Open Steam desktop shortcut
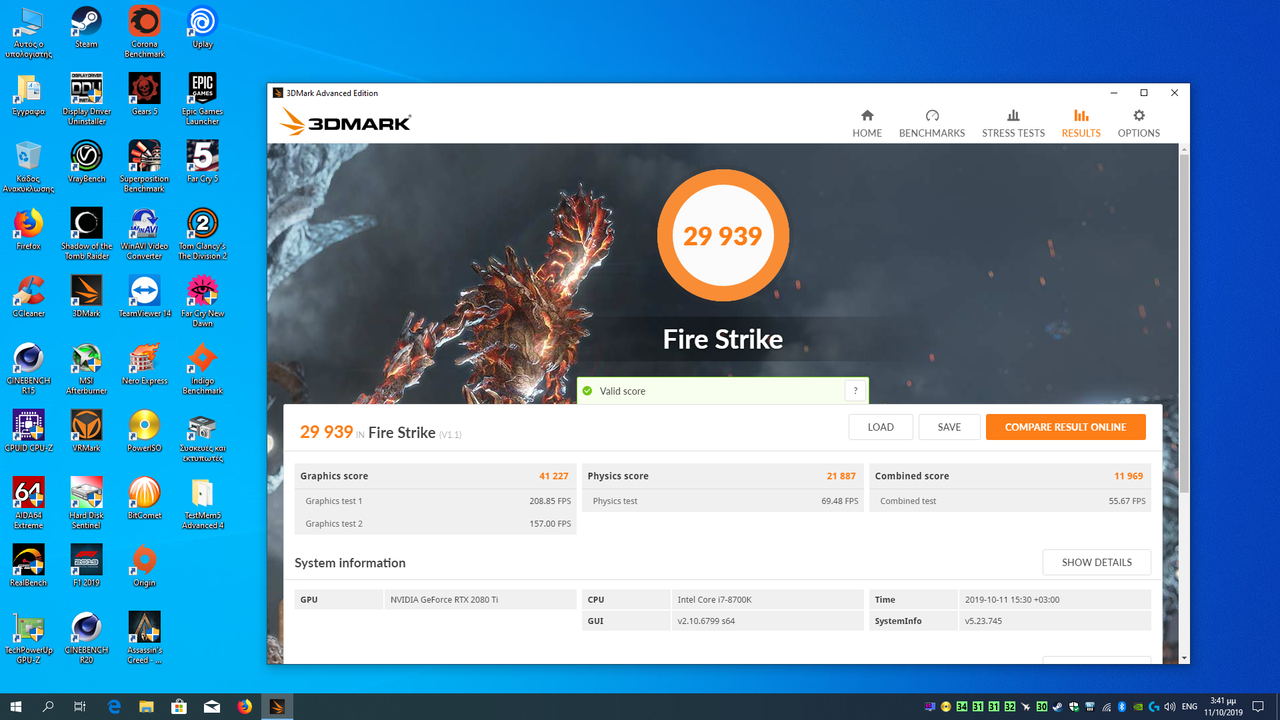 click(86, 28)
